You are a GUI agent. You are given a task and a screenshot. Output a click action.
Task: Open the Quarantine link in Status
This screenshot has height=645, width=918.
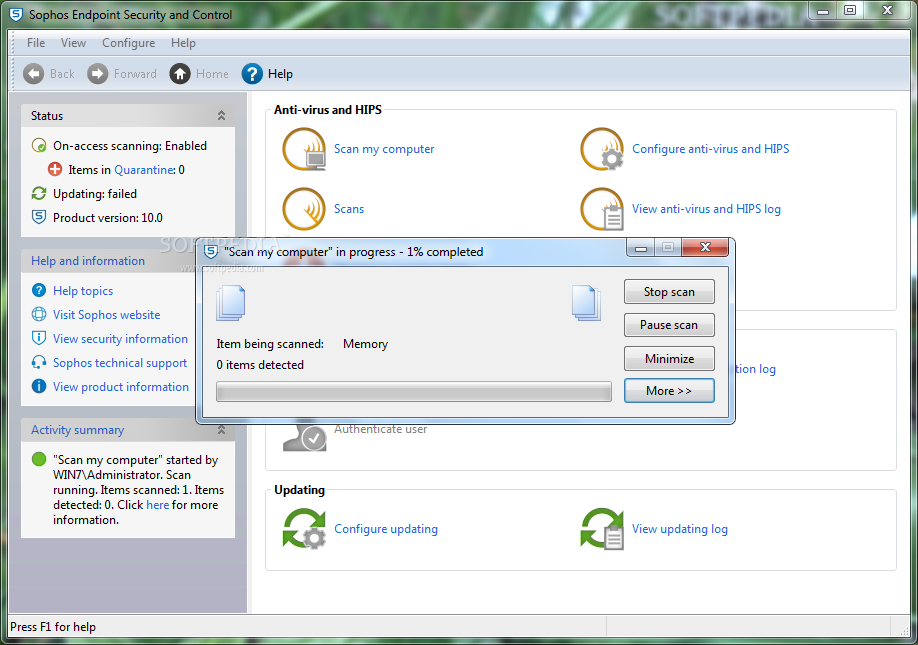[144, 170]
